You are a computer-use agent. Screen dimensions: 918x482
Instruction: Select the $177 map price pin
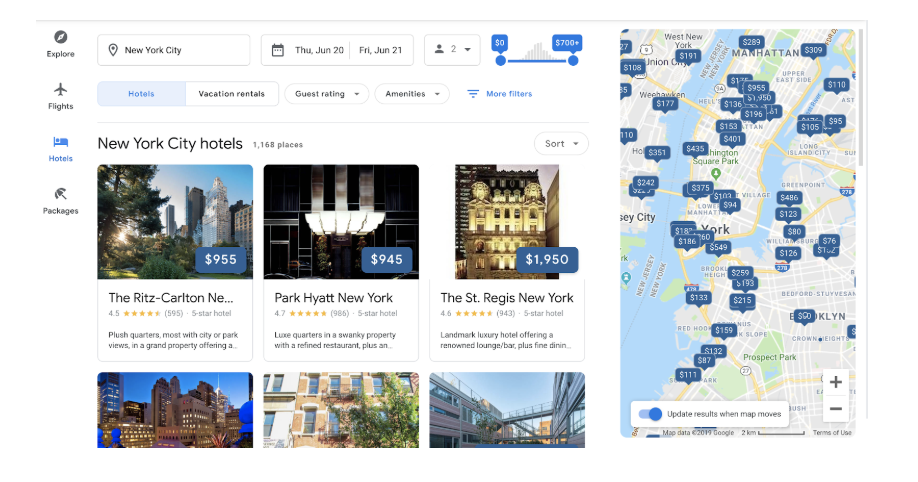tap(665, 104)
